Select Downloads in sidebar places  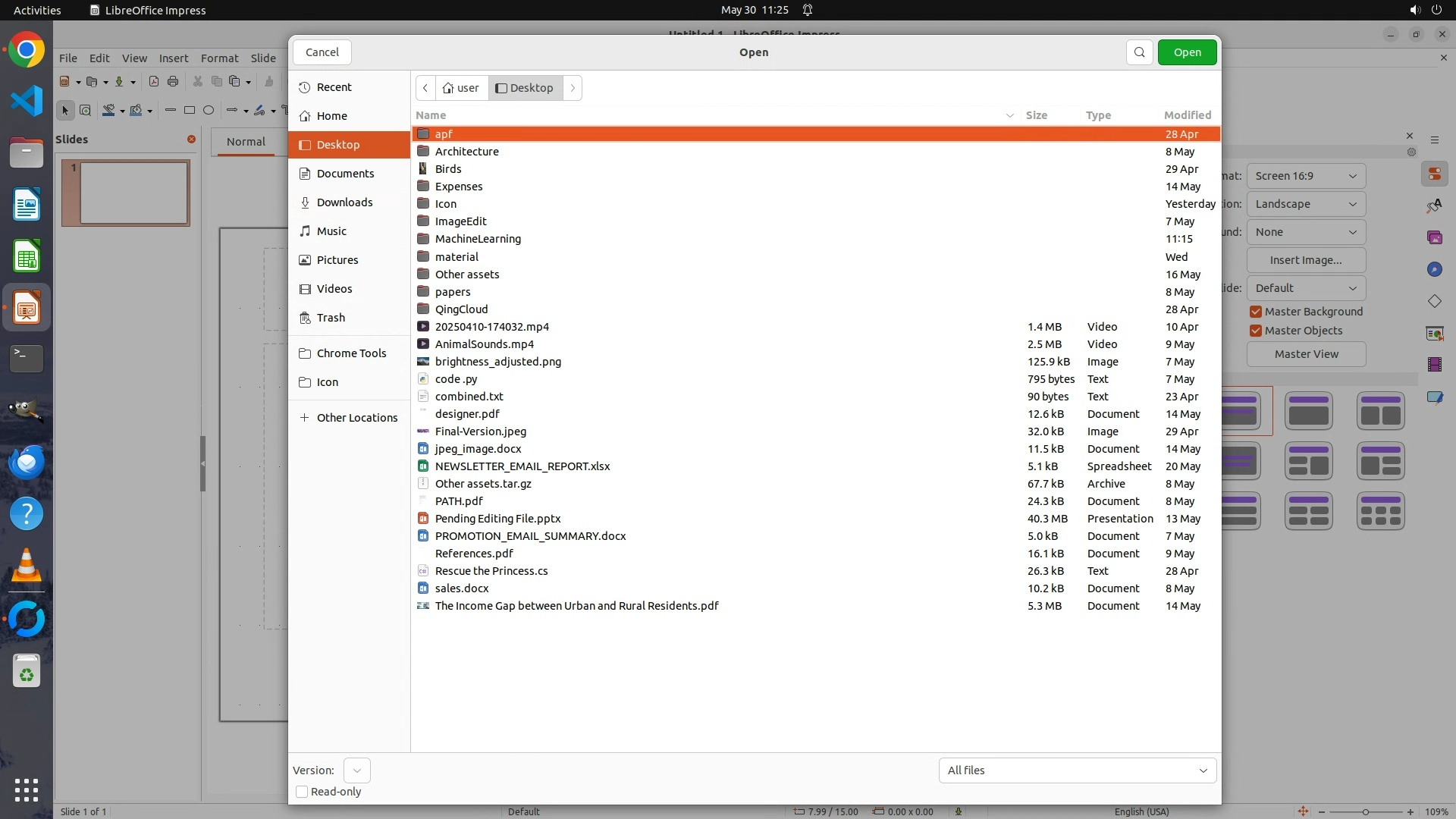click(344, 202)
